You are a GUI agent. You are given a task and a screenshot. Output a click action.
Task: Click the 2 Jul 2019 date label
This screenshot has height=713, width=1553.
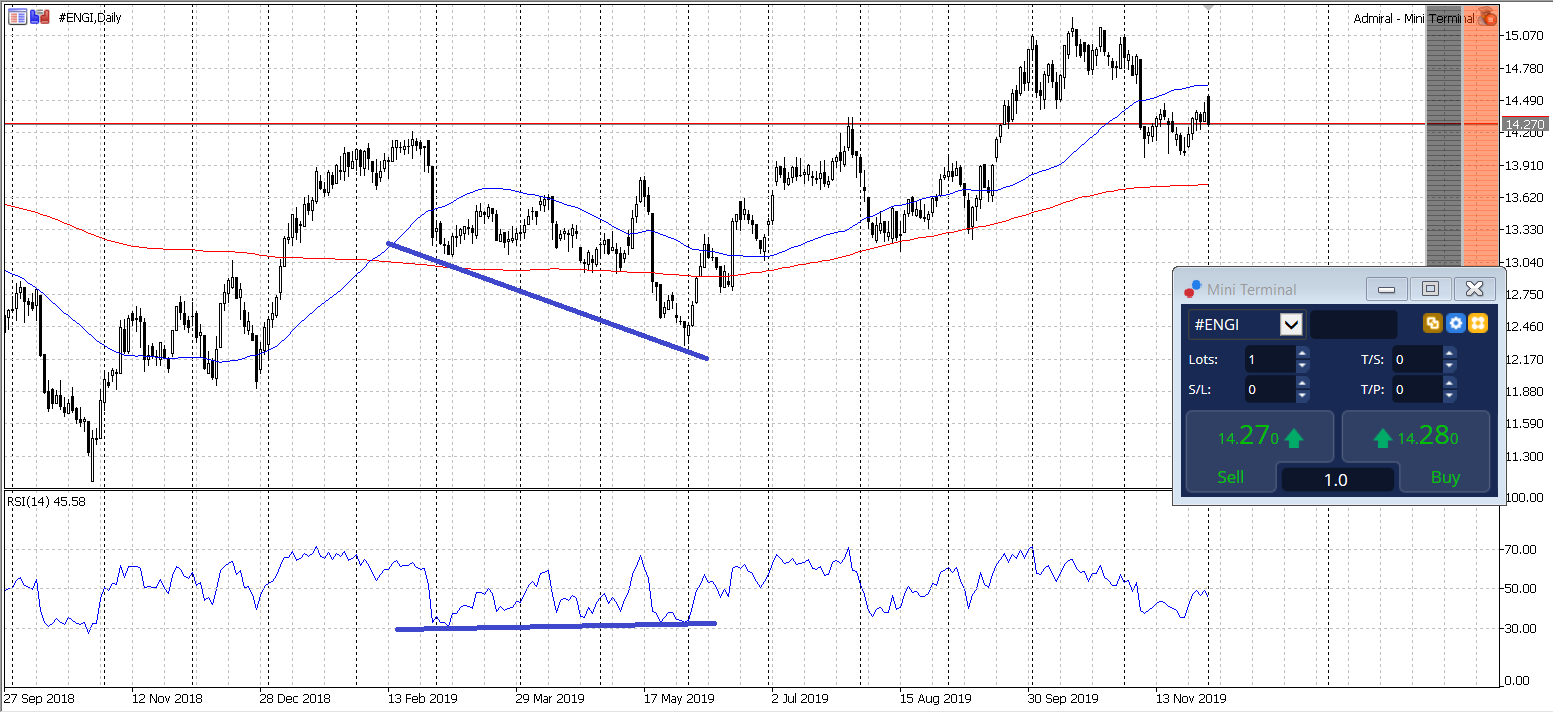pos(800,698)
